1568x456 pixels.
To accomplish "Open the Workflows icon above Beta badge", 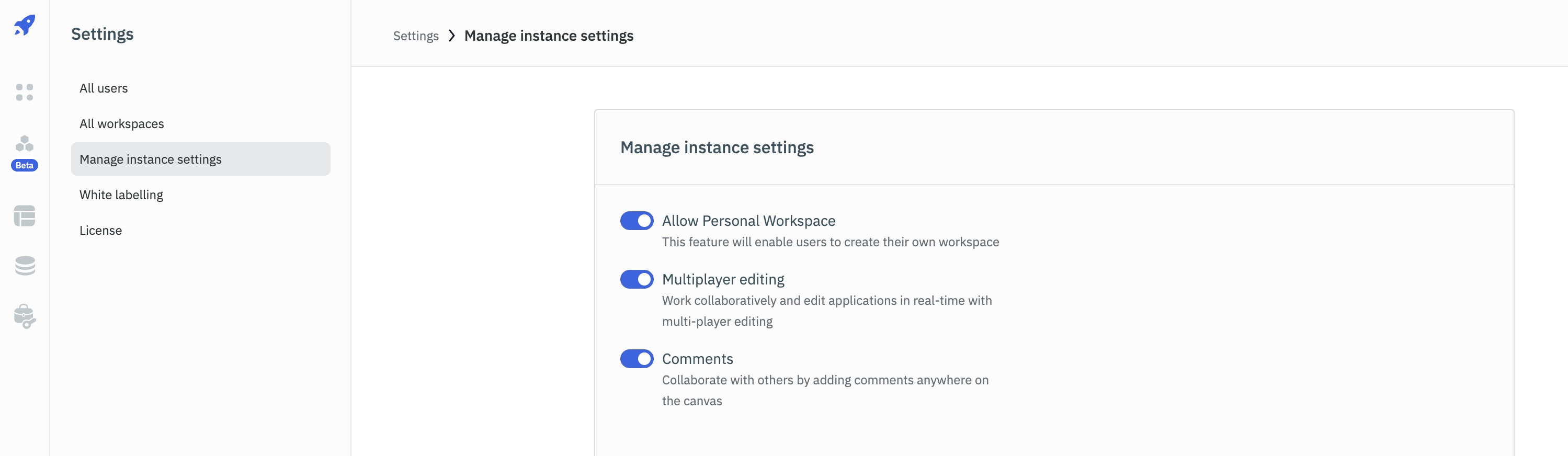I will [x=25, y=144].
